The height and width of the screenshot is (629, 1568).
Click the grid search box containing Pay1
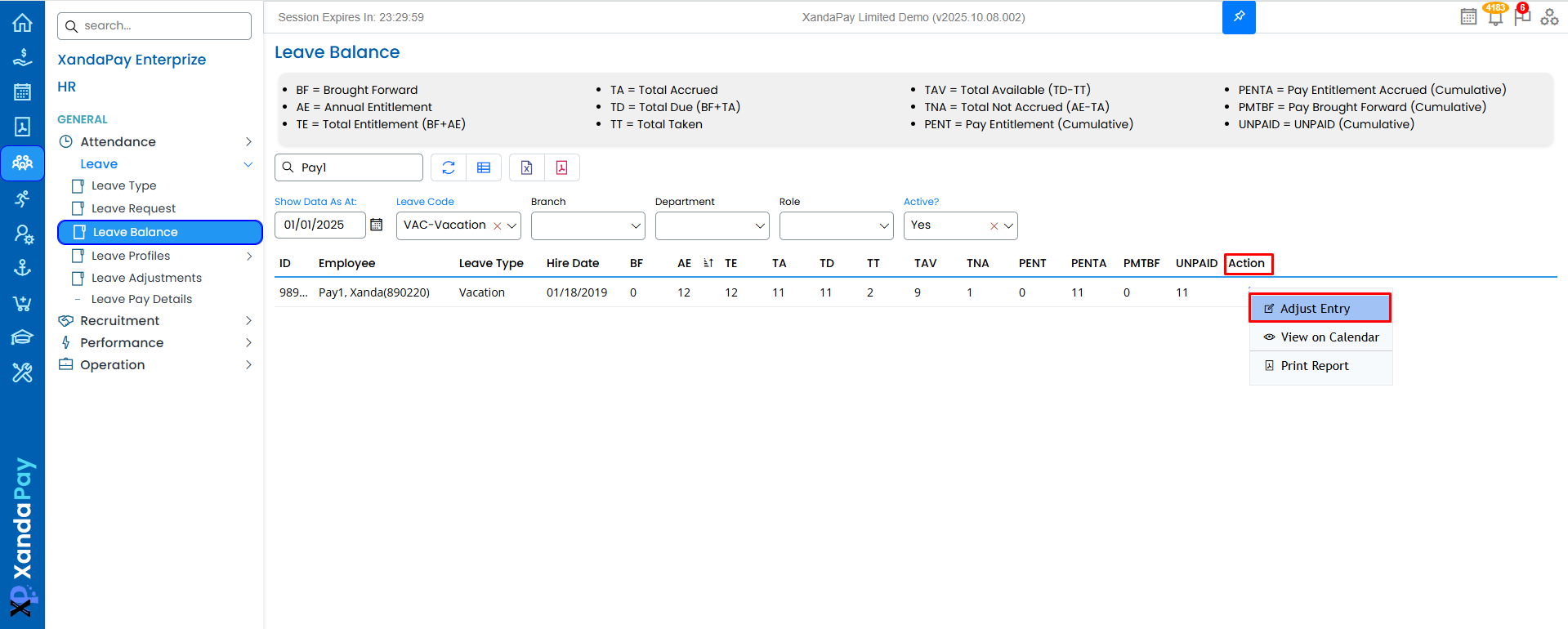349,167
